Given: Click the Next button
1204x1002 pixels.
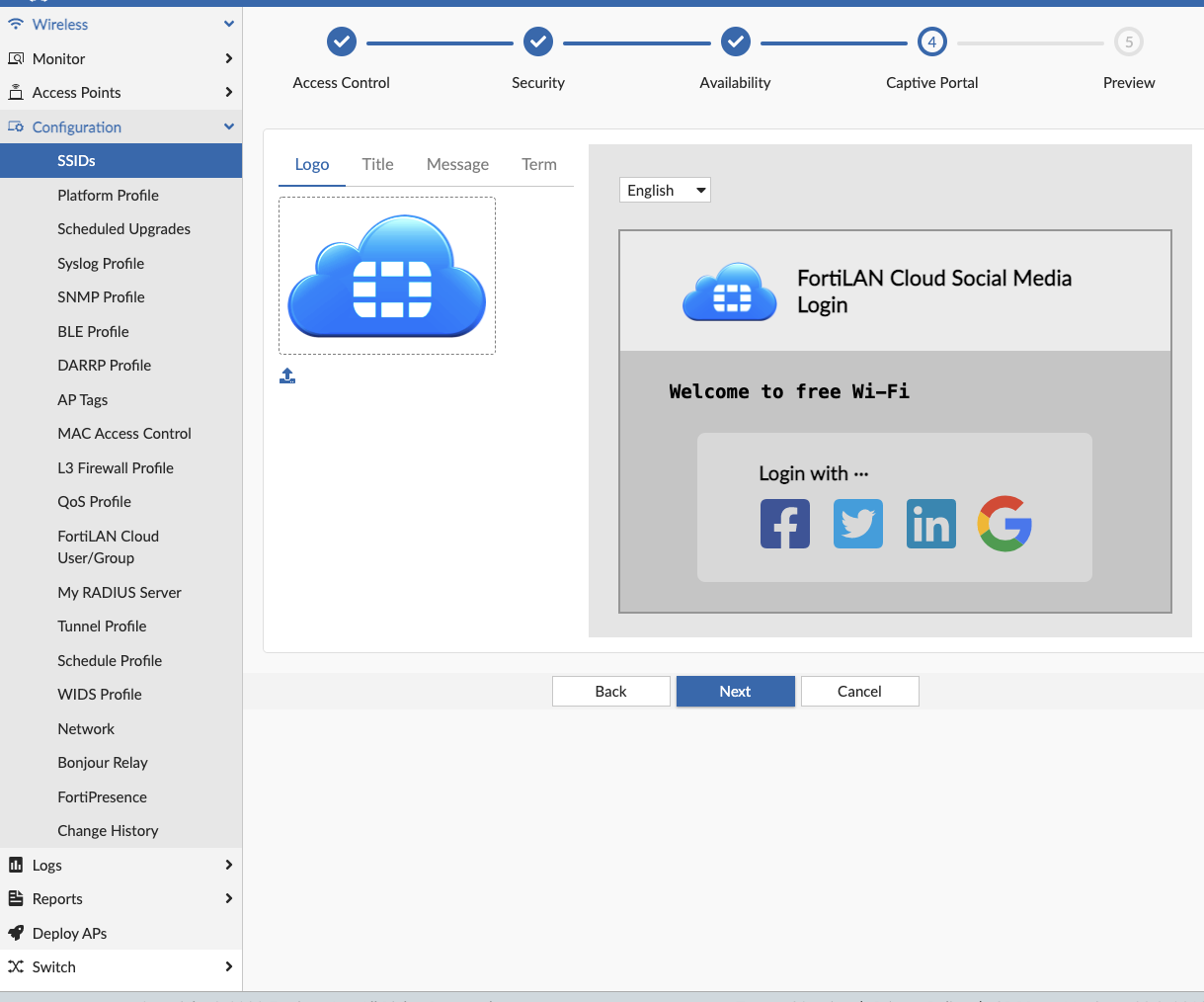Looking at the screenshot, I should 735,691.
